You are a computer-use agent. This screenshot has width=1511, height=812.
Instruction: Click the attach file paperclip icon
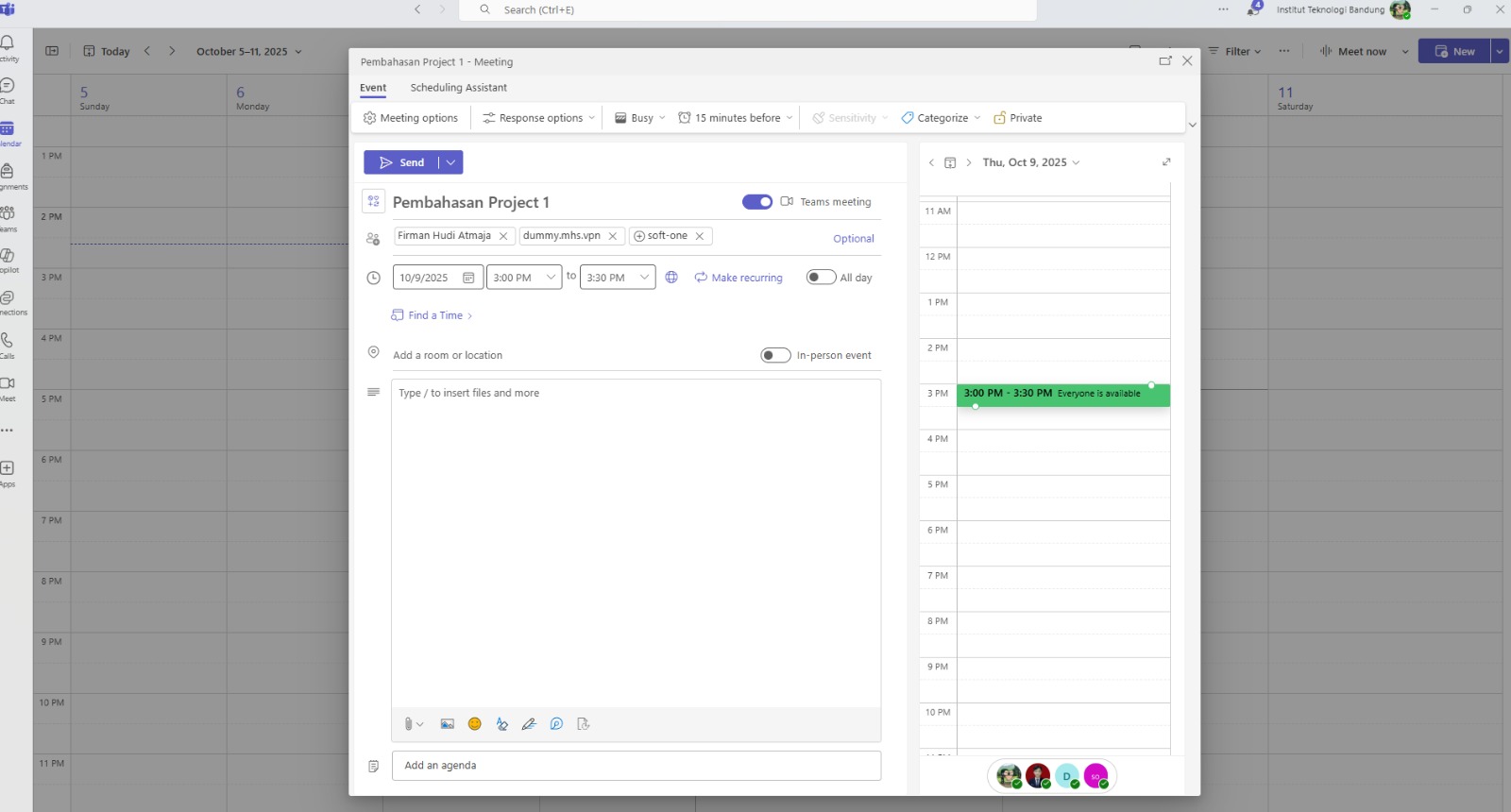[x=408, y=724]
